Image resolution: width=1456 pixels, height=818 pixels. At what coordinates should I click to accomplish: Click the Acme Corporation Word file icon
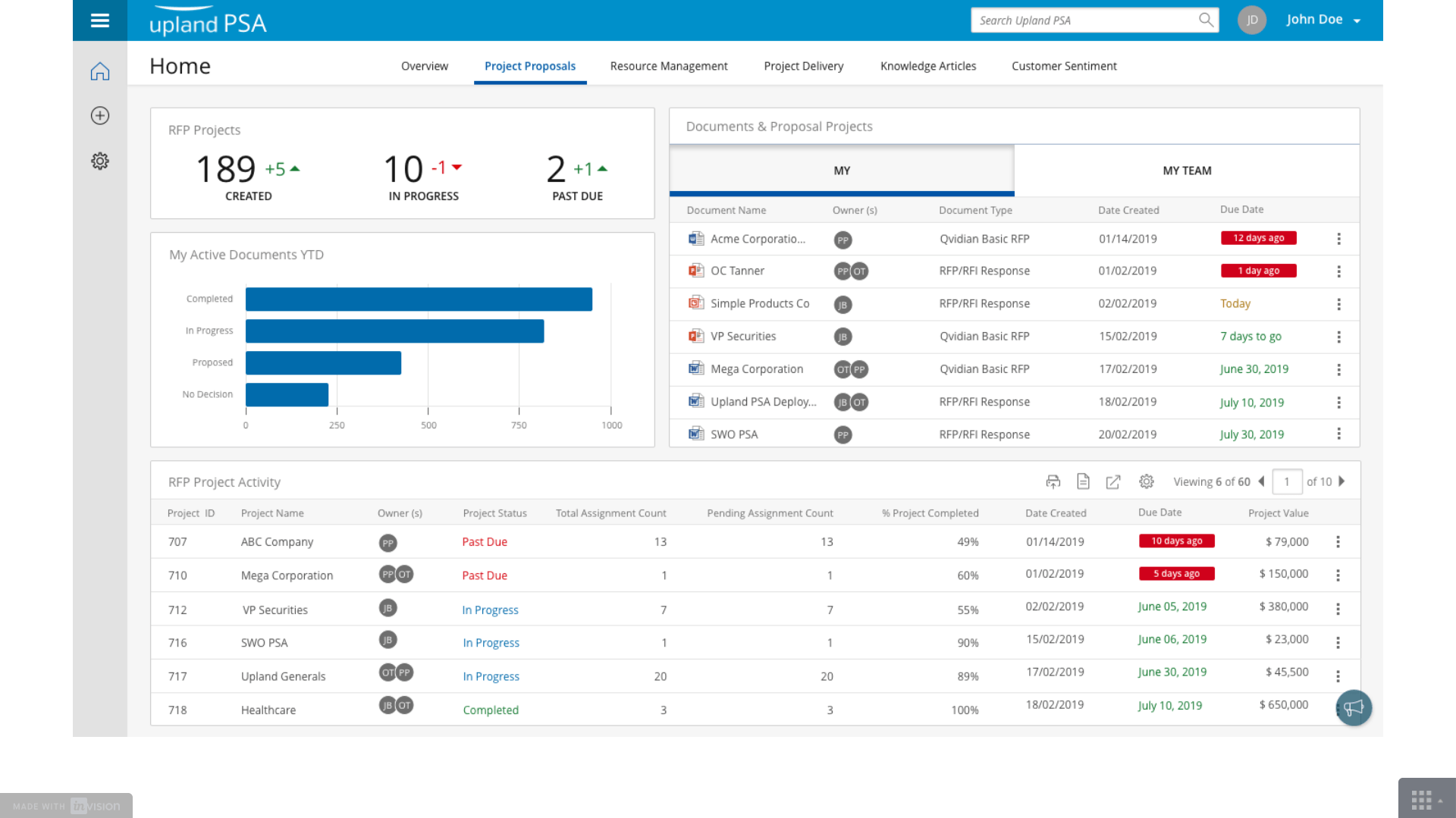pyautogui.click(x=696, y=239)
